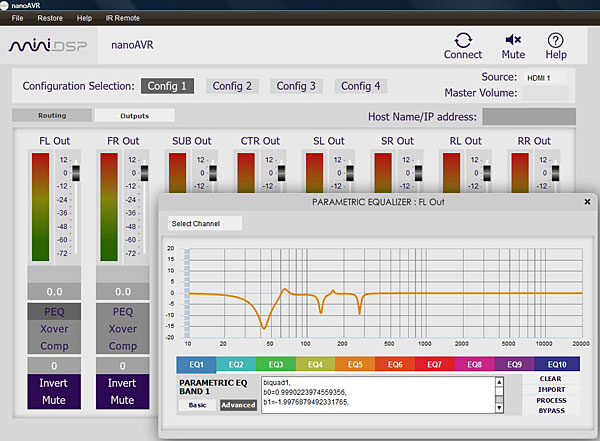The width and height of the screenshot is (600, 441).
Task: Click the FR Out delay value field
Action: pos(123,366)
